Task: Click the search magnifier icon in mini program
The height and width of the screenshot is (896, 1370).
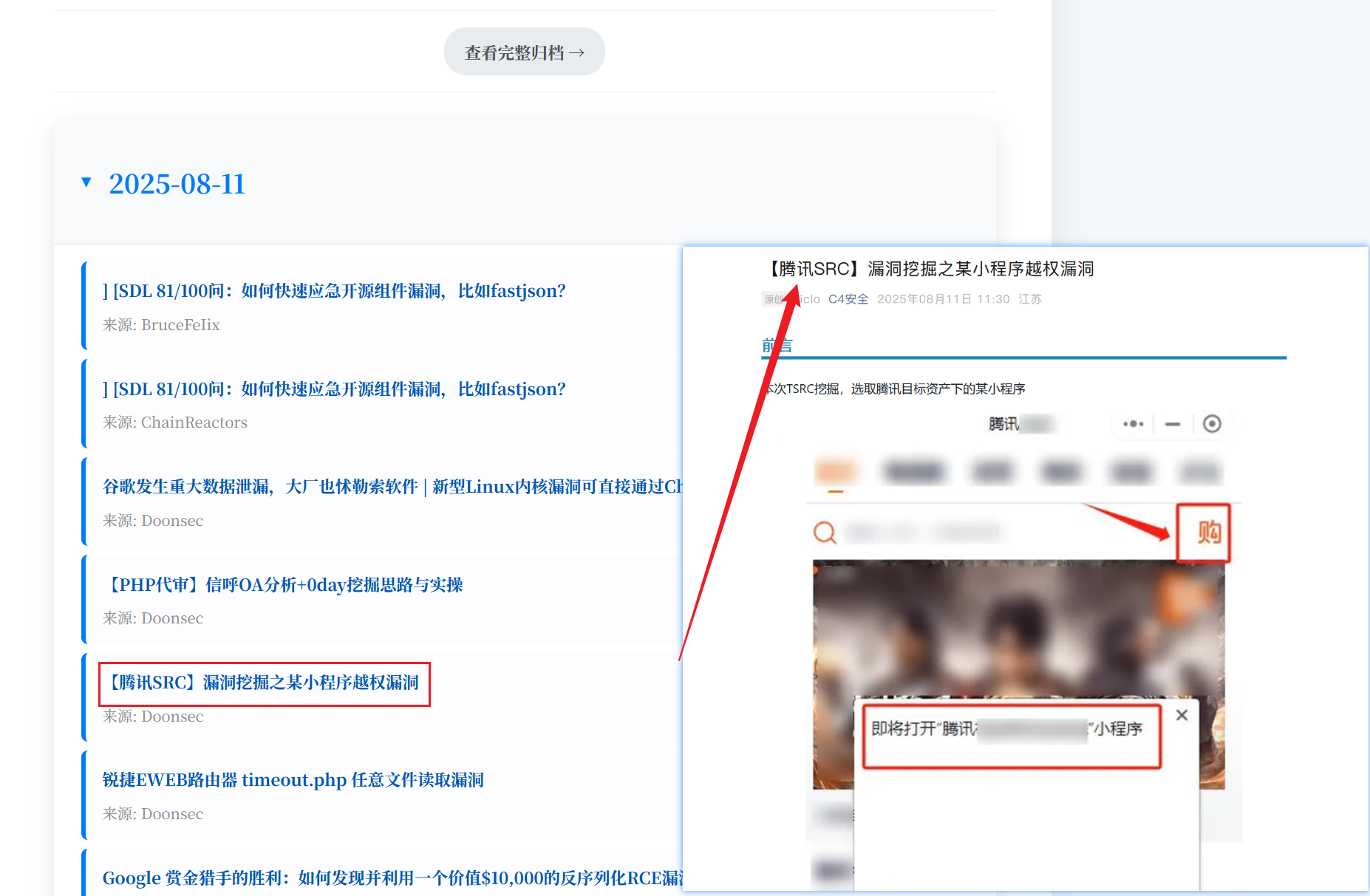Action: coord(825,532)
